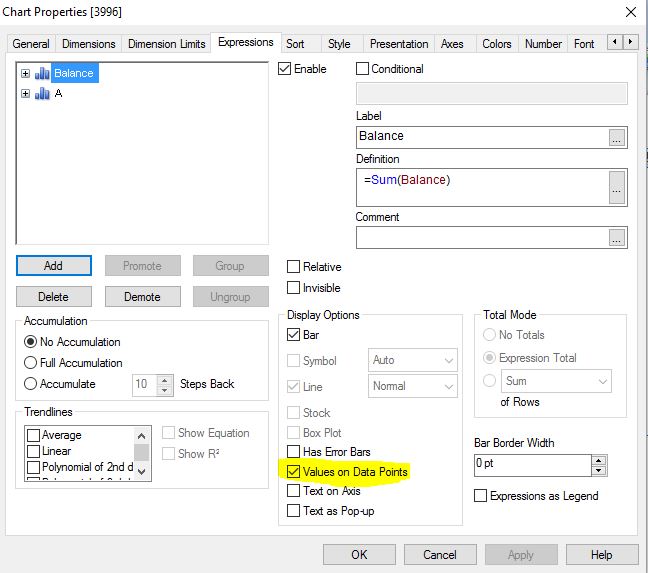648x573 pixels.
Task: Check the Invisible option
Action: pos(293,288)
